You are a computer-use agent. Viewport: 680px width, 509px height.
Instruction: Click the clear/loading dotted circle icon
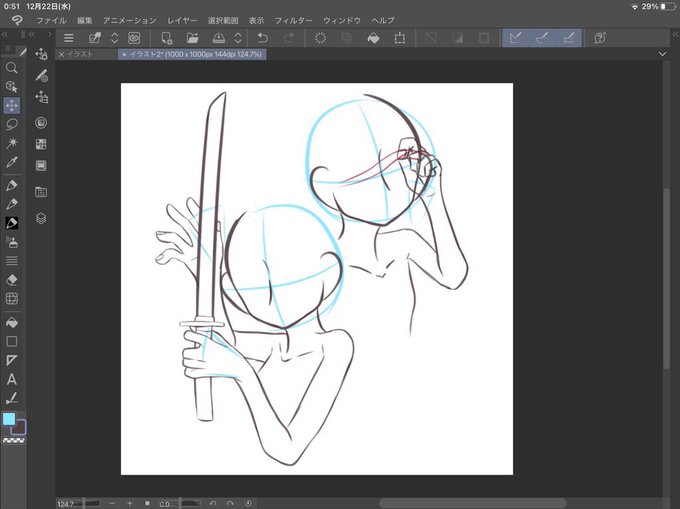pyautogui.click(x=320, y=38)
